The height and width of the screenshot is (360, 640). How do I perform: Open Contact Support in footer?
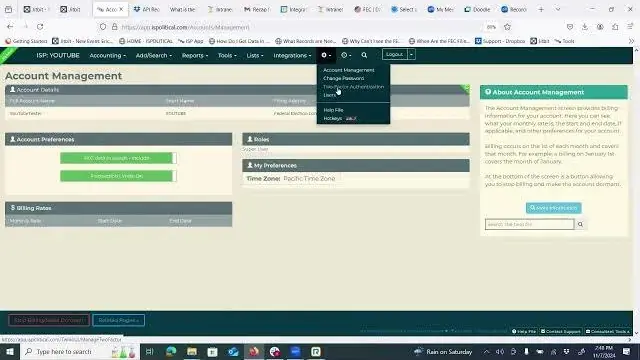click(x=560, y=331)
